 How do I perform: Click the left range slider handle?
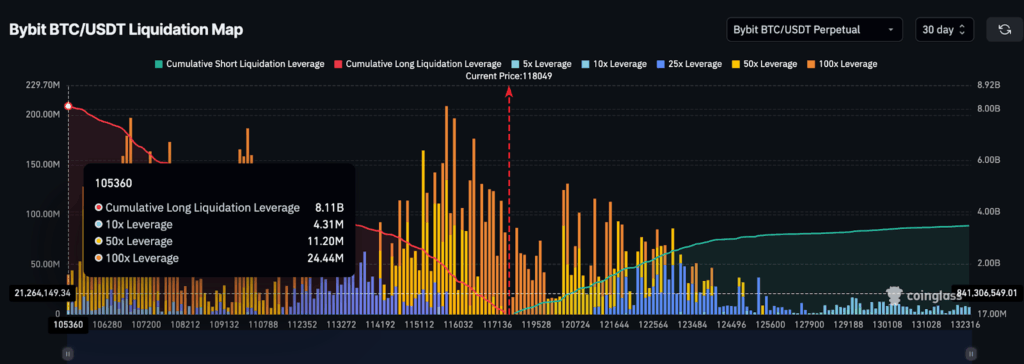coord(68,354)
